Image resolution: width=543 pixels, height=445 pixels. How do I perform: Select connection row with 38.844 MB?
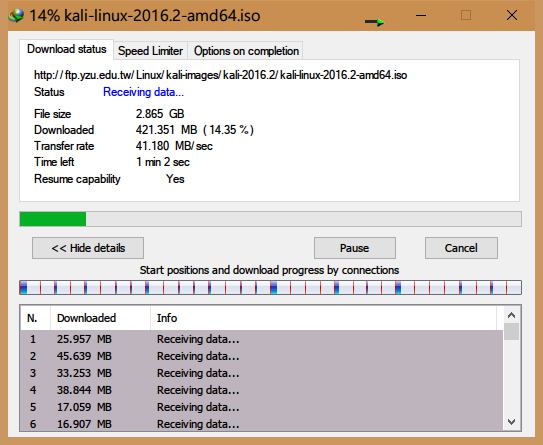coord(261,390)
